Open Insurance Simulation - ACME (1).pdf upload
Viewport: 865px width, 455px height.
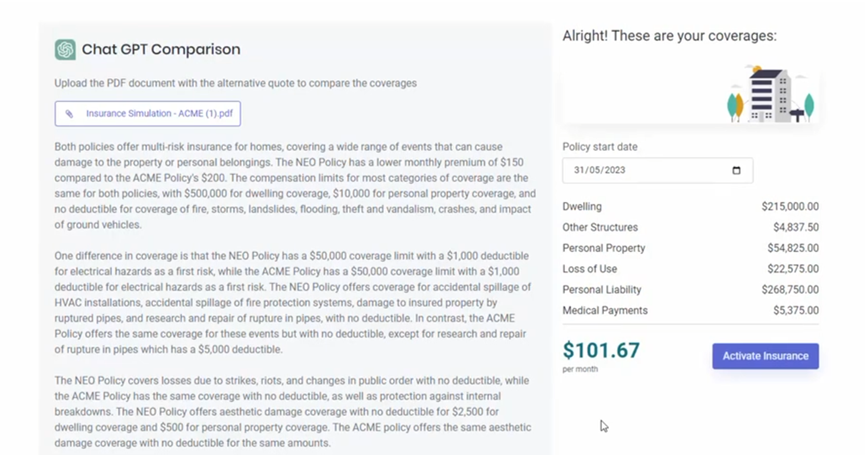coord(147,114)
